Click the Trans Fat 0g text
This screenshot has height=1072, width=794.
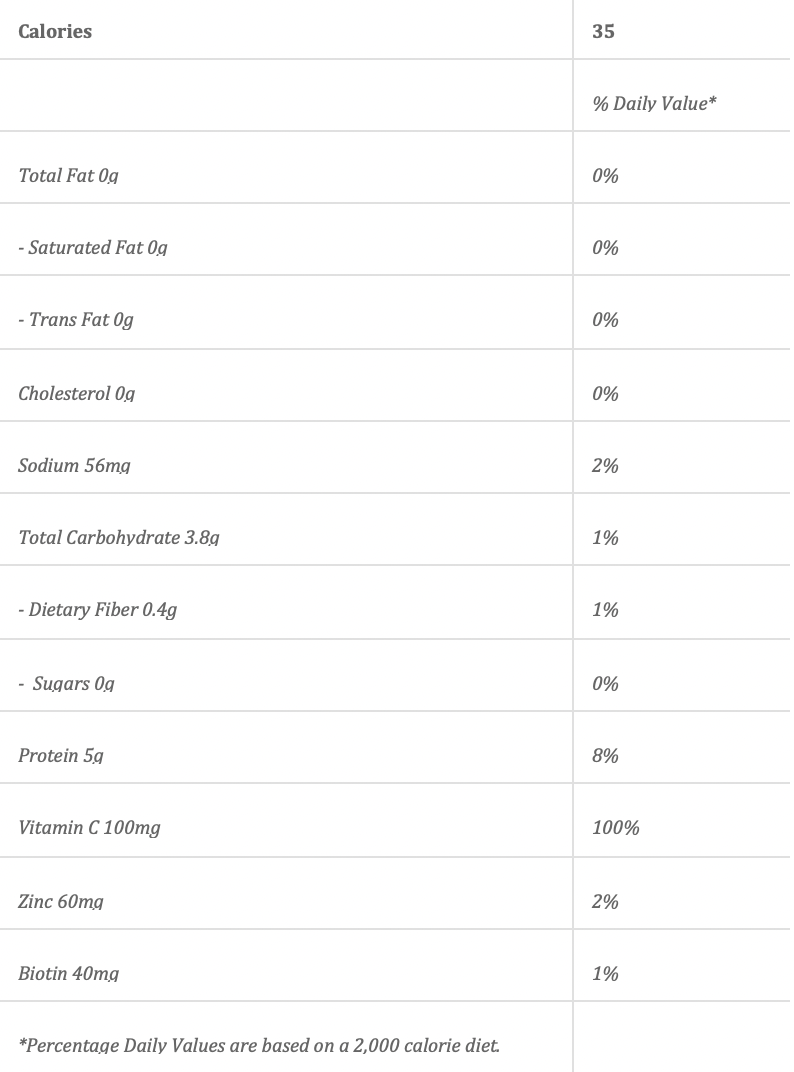75,320
